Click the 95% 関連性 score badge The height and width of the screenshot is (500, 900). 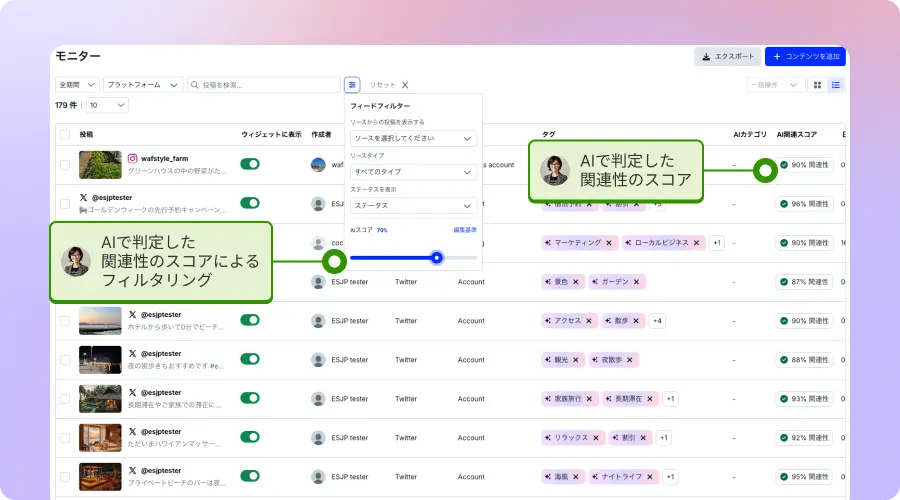[x=804, y=477]
